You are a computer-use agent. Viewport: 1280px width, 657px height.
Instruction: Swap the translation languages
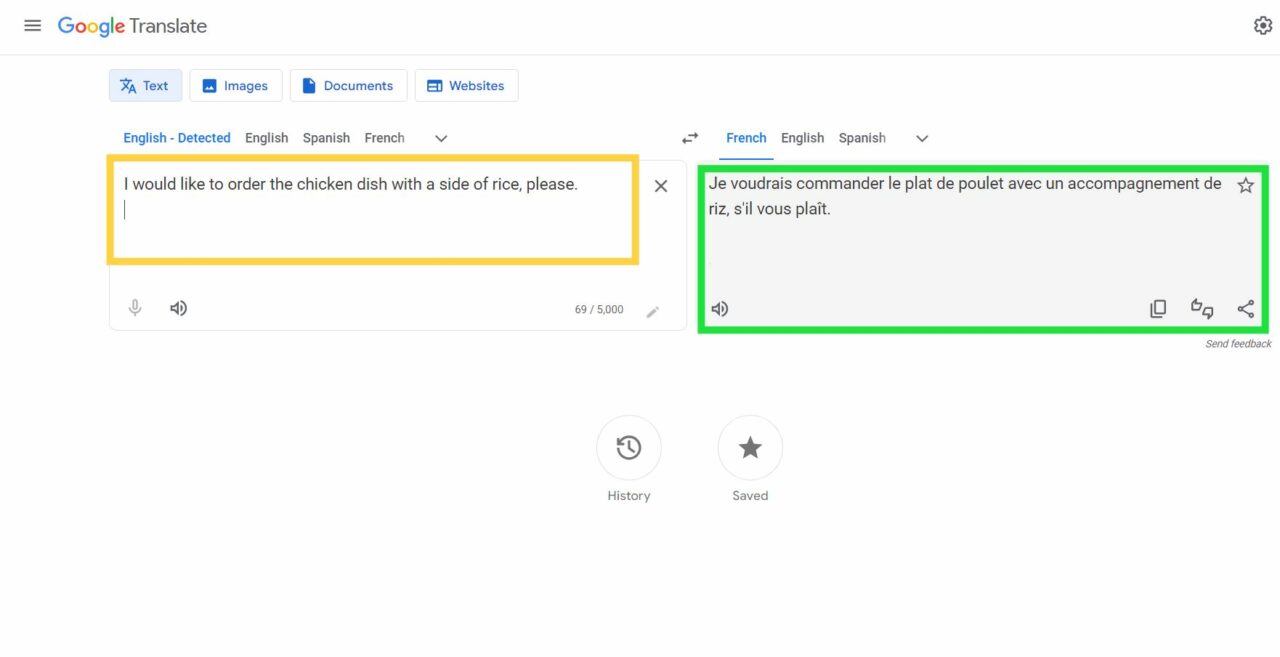689,137
